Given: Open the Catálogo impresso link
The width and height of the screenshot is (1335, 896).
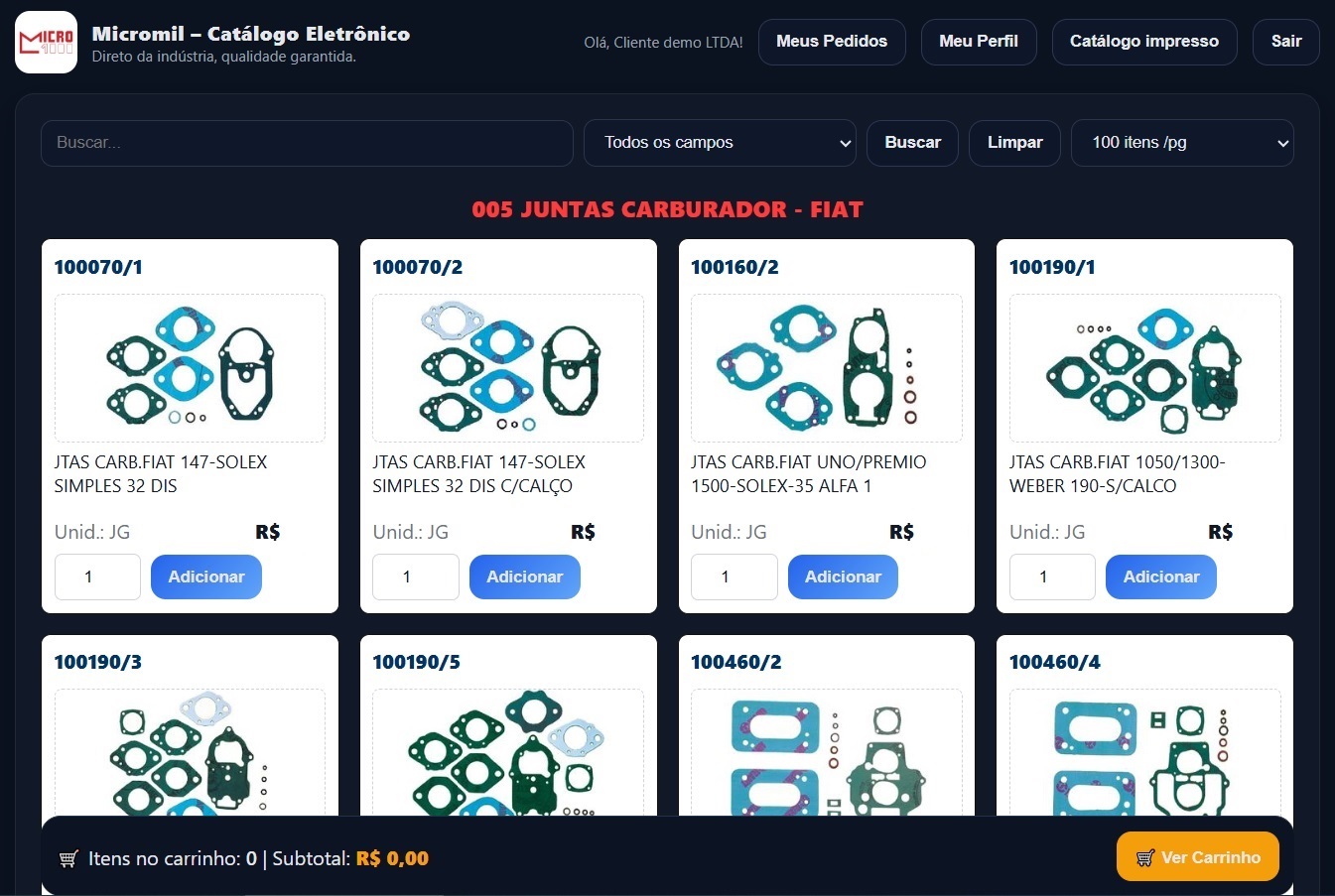Looking at the screenshot, I should (1144, 42).
